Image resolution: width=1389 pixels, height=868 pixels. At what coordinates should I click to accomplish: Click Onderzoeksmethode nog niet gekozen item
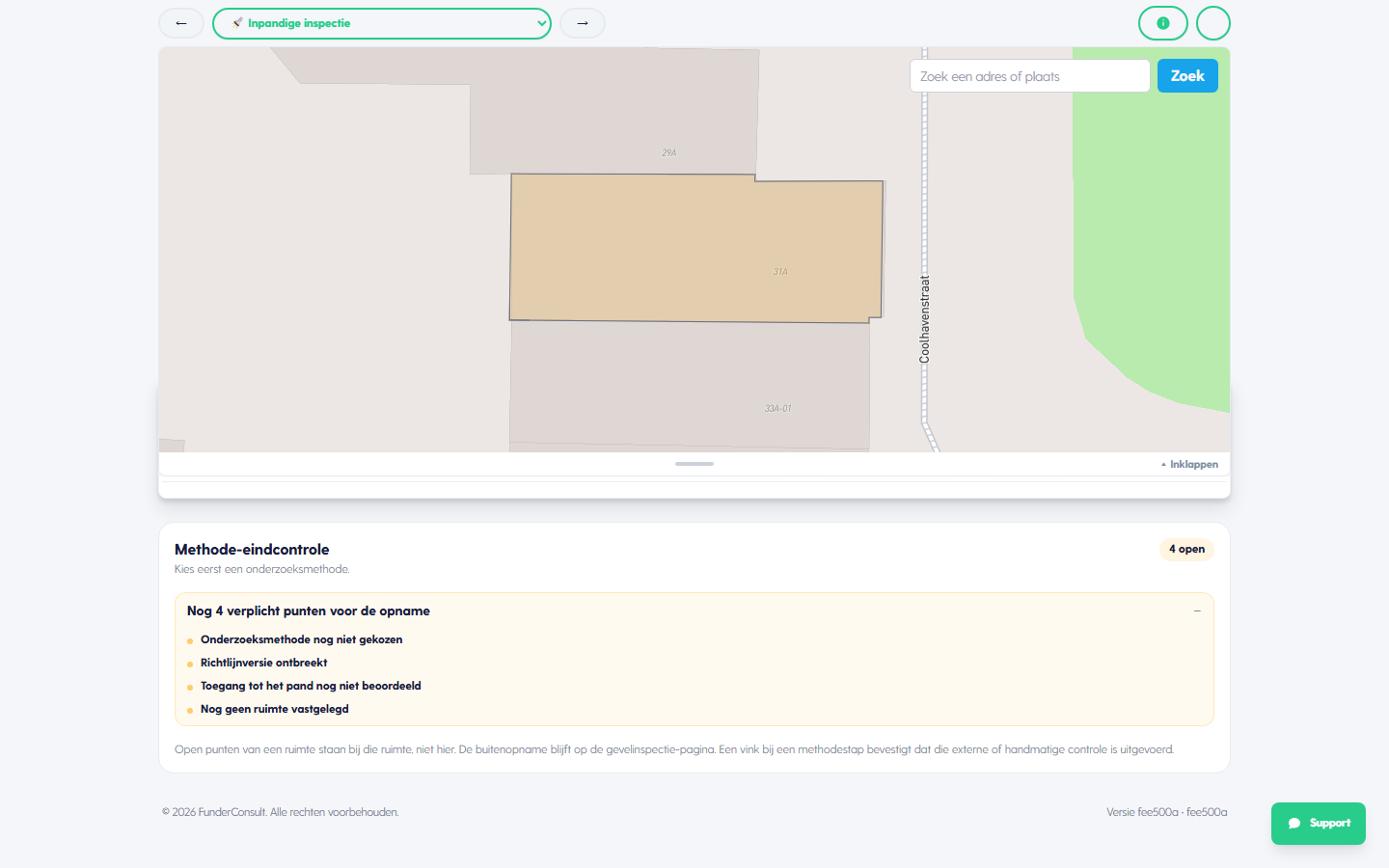tap(301, 639)
